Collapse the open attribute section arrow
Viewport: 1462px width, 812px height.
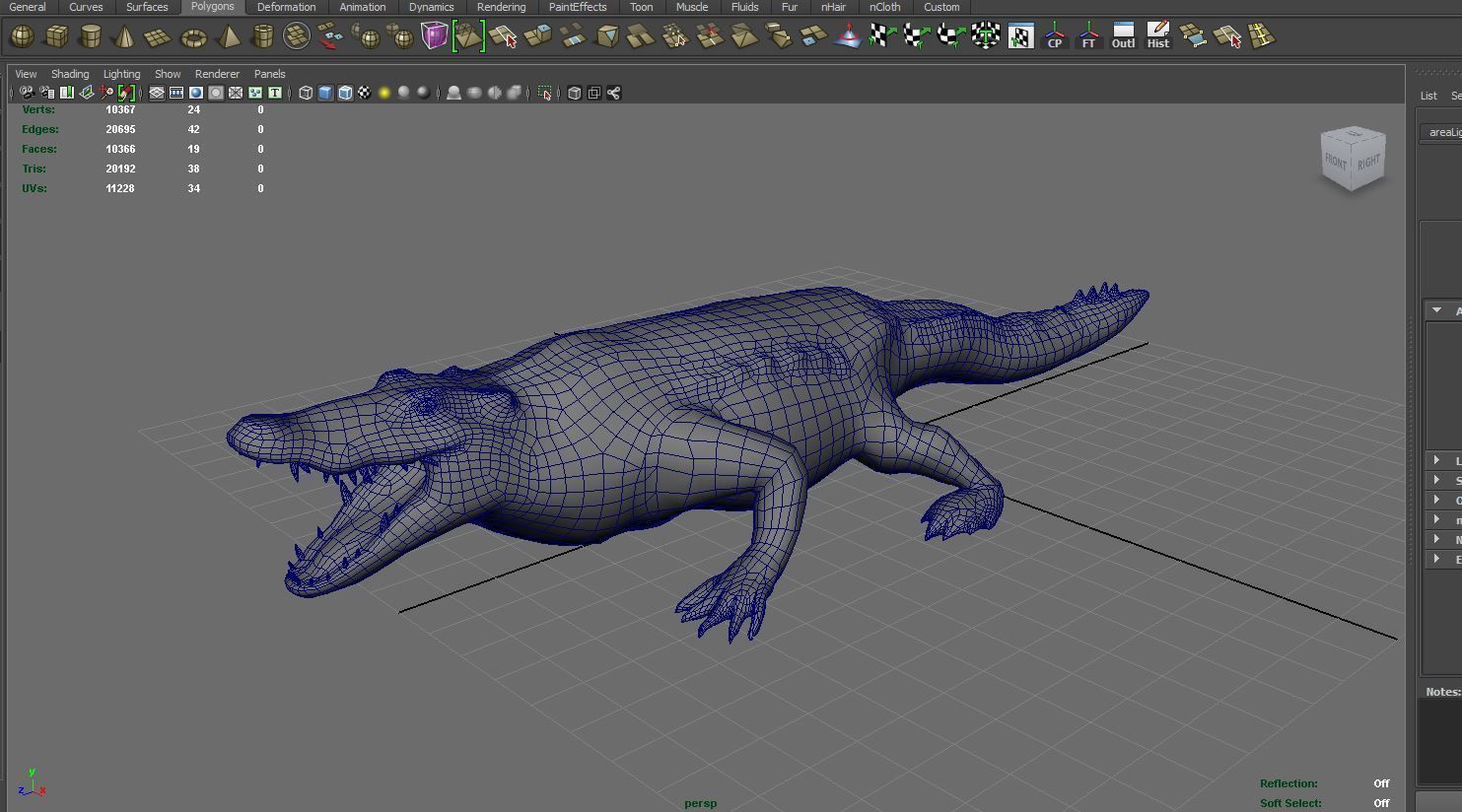click(1437, 310)
